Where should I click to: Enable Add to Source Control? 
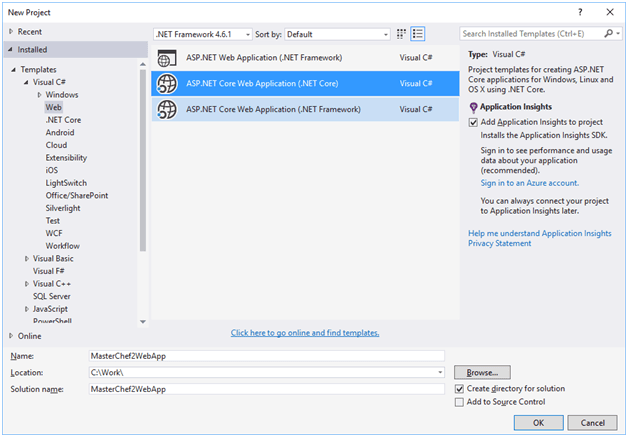tap(459, 402)
